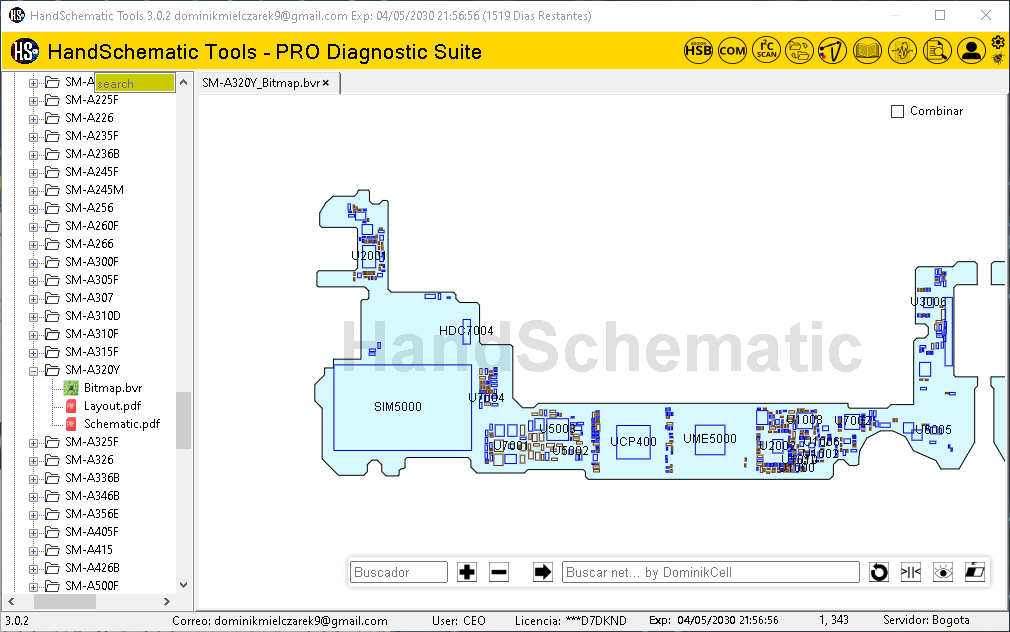Click the right arrow search button
1010x632 pixels.
point(543,572)
